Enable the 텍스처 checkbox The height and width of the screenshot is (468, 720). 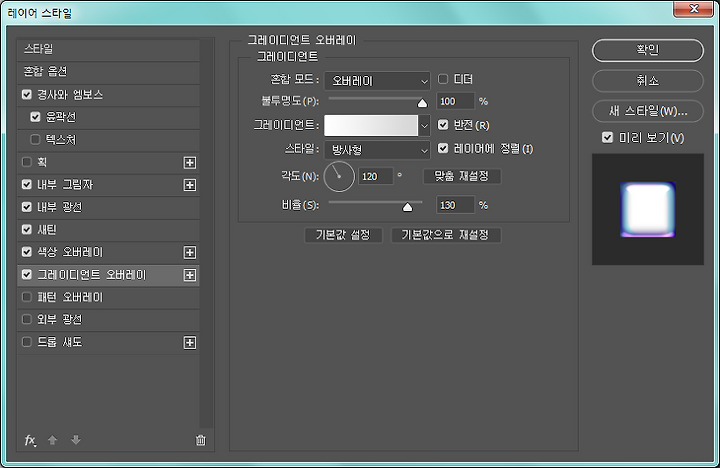[x=35, y=140]
